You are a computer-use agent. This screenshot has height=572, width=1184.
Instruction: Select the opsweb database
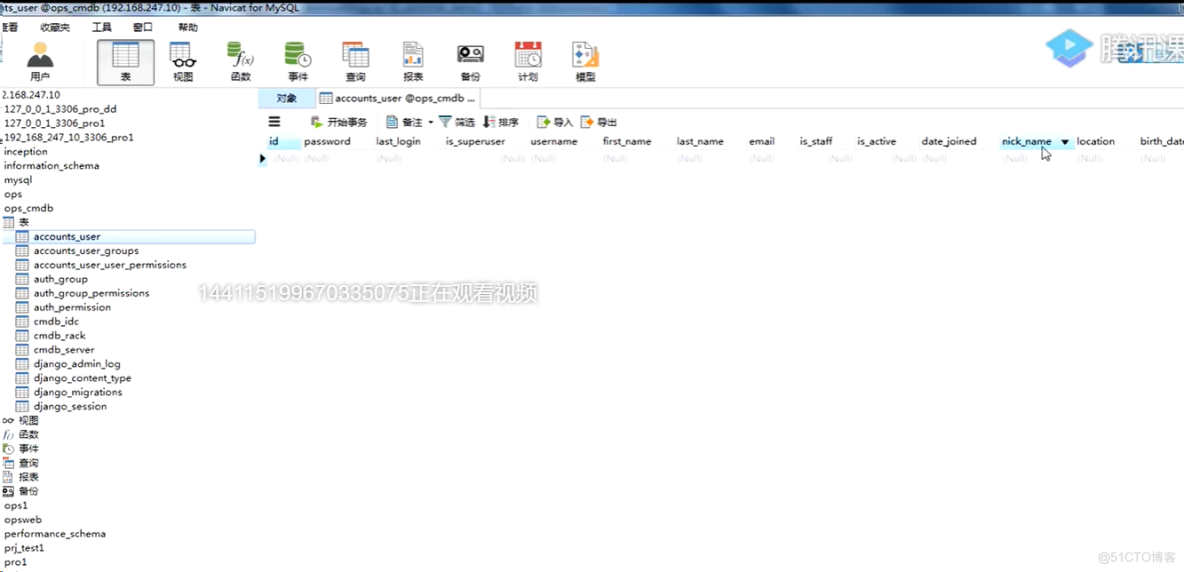[x=23, y=520]
